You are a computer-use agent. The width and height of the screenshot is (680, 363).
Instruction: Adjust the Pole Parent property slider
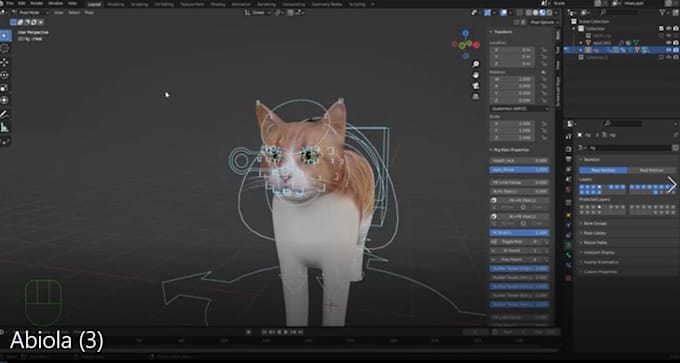[520, 260]
